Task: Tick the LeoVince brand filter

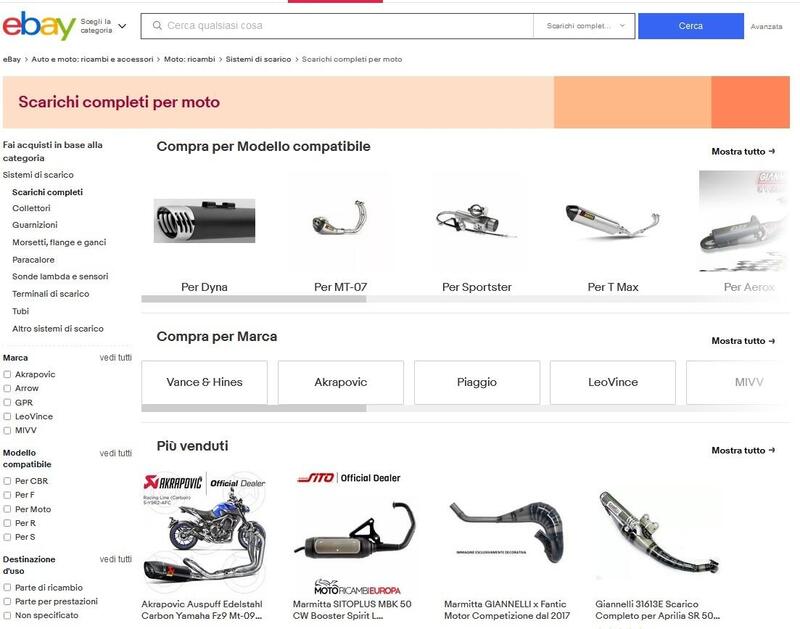Action: [x=7, y=416]
